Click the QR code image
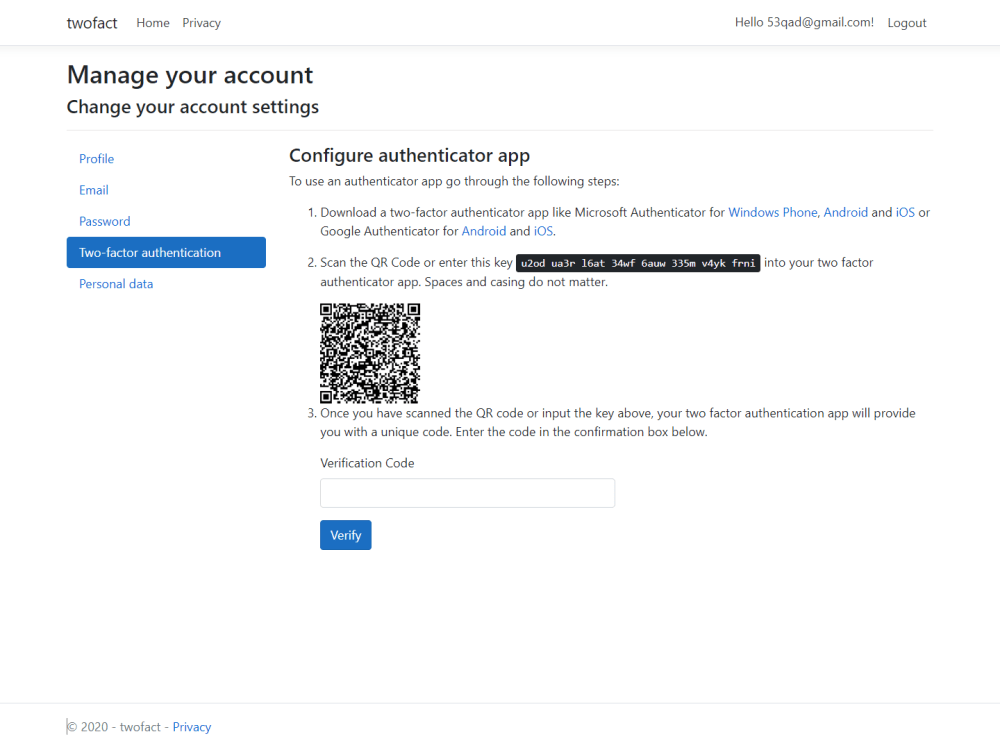The width and height of the screenshot is (1000, 750). click(370, 353)
